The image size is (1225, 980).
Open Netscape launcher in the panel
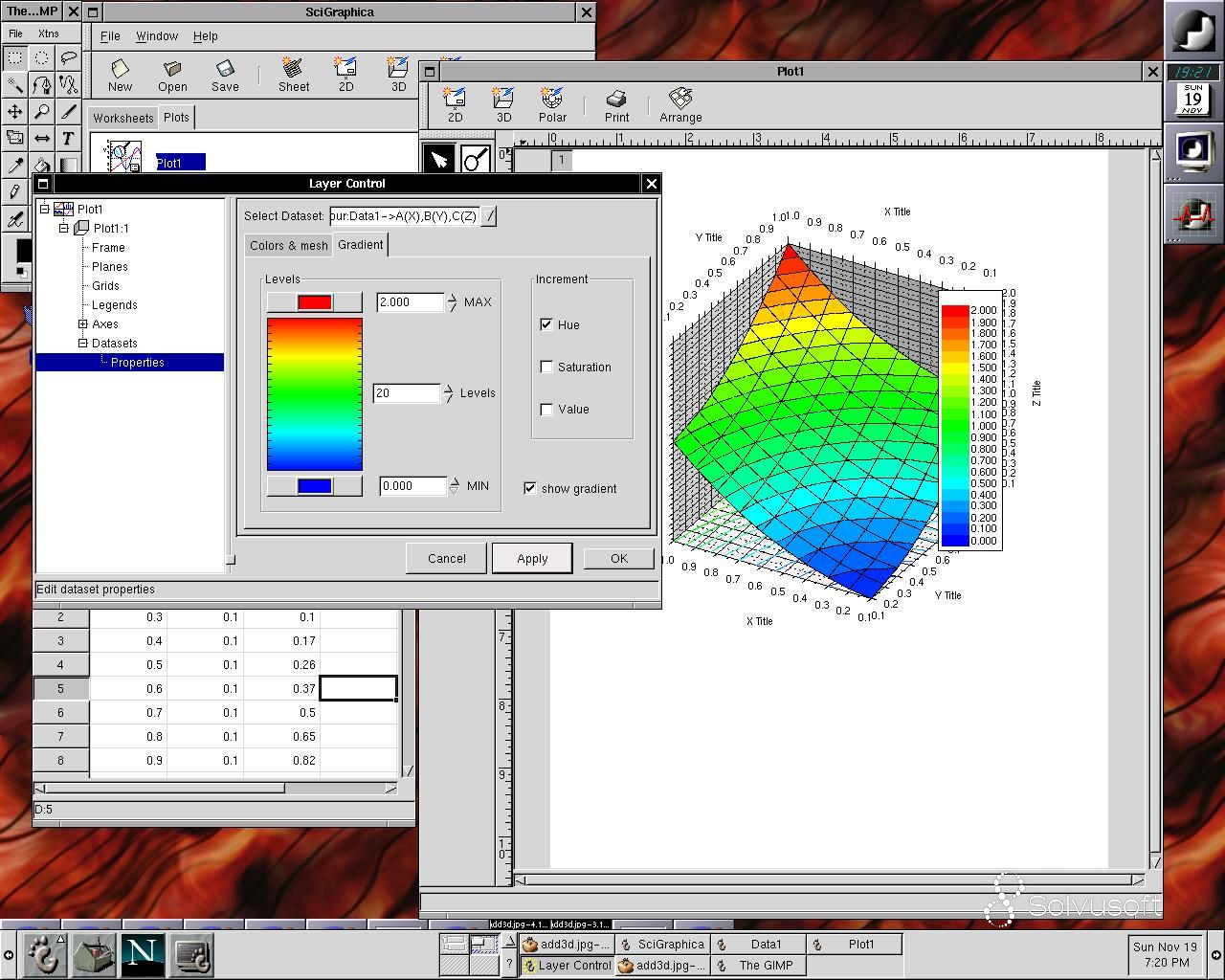[142, 954]
